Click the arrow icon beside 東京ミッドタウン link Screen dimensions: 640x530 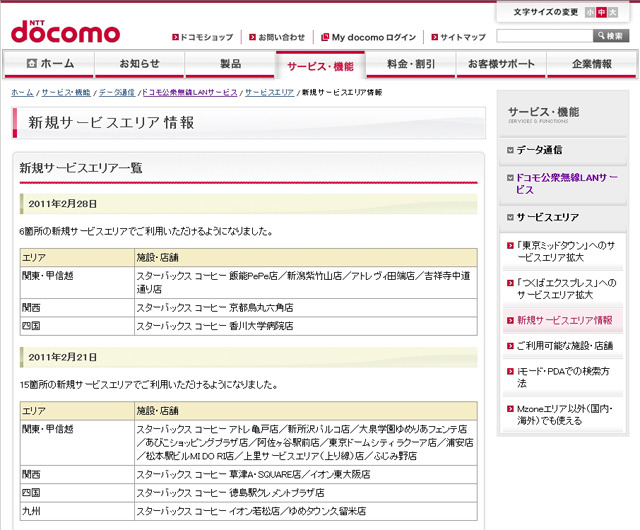pyautogui.click(x=510, y=245)
